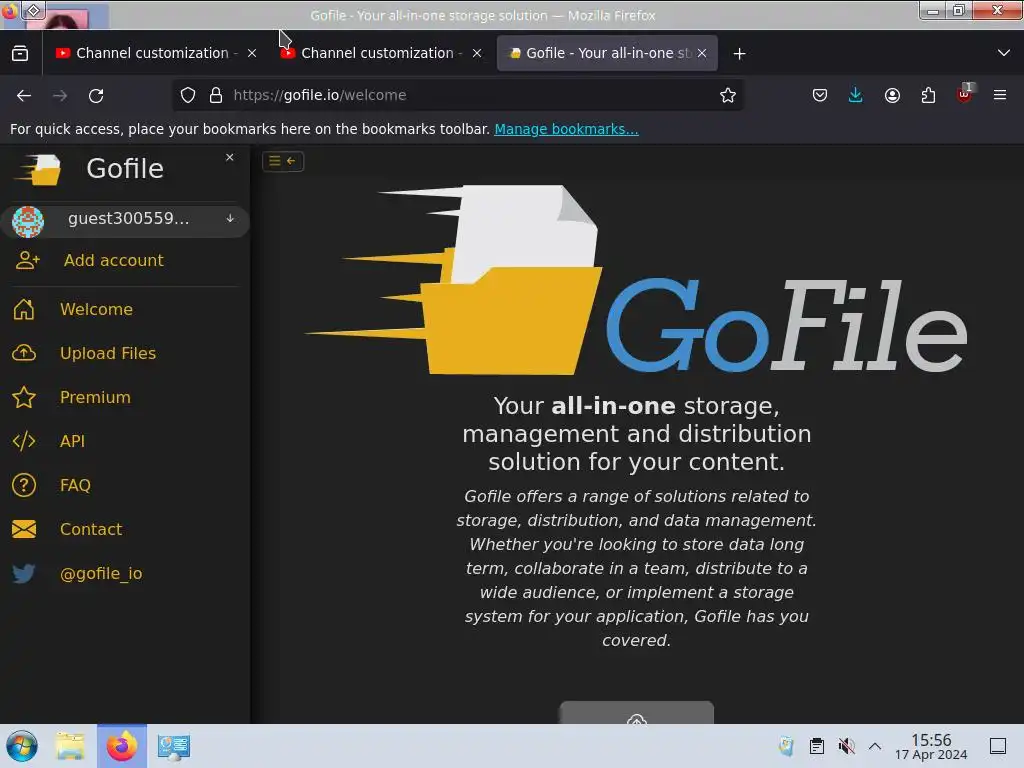Toggle the muted volume tray icon
Image resolution: width=1024 pixels, height=768 pixels.
pos(846,746)
